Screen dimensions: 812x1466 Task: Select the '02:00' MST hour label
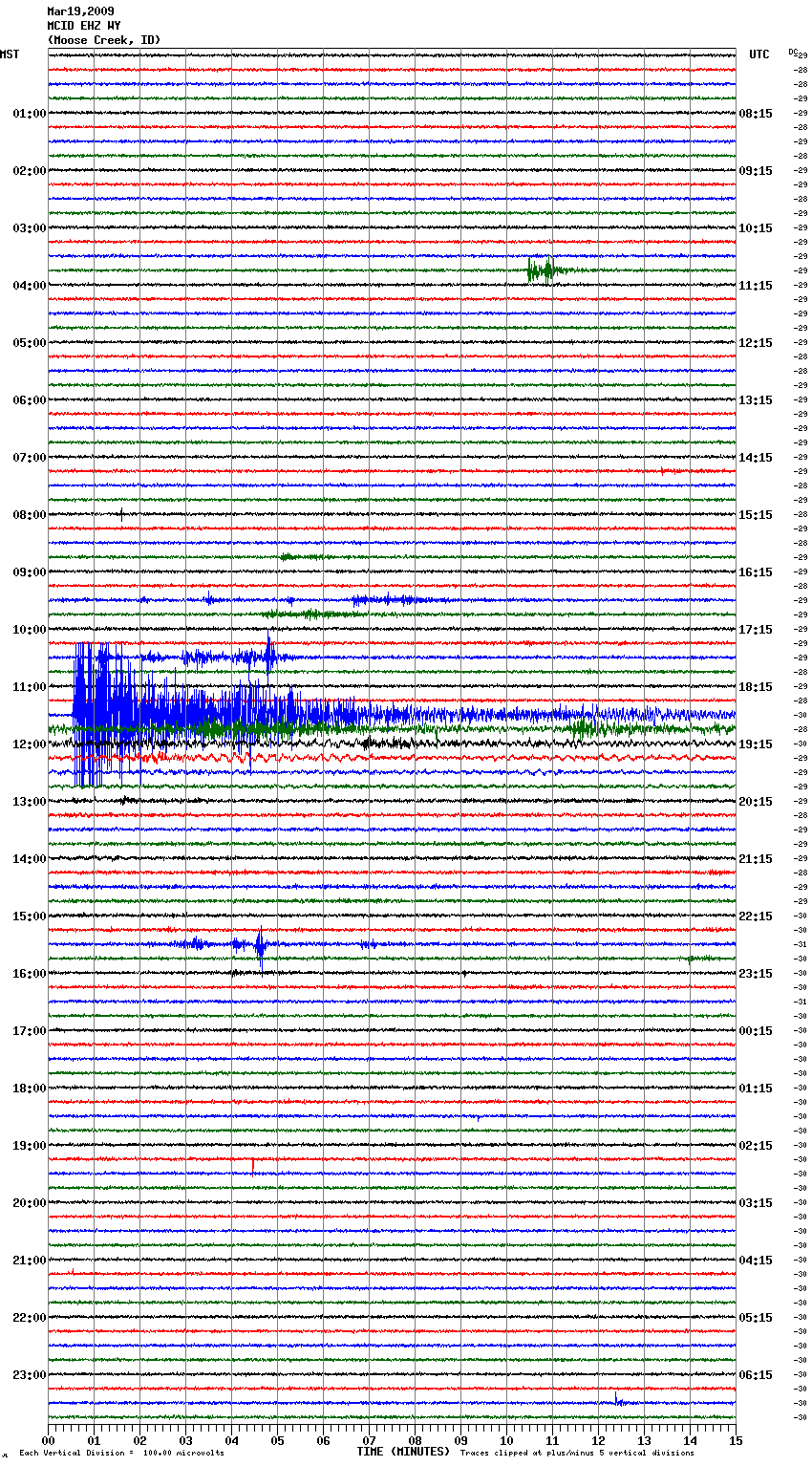click(30, 171)
